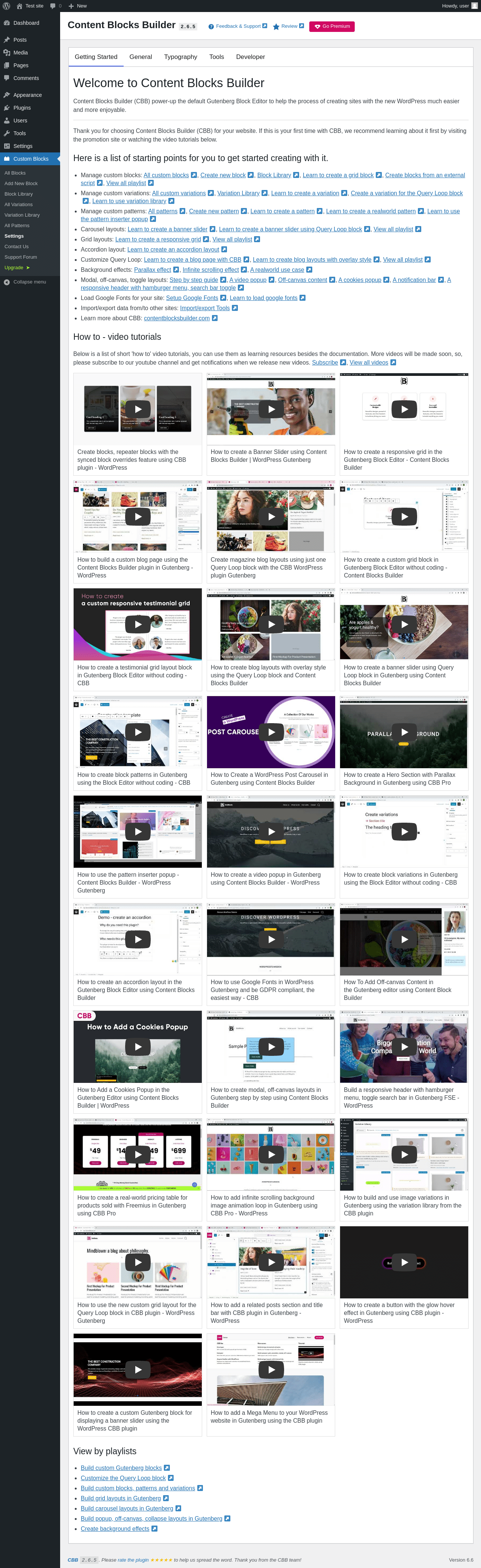Open Customize the Query Loop block playlist
The image size is (481, 1568).
[123, 1478]
